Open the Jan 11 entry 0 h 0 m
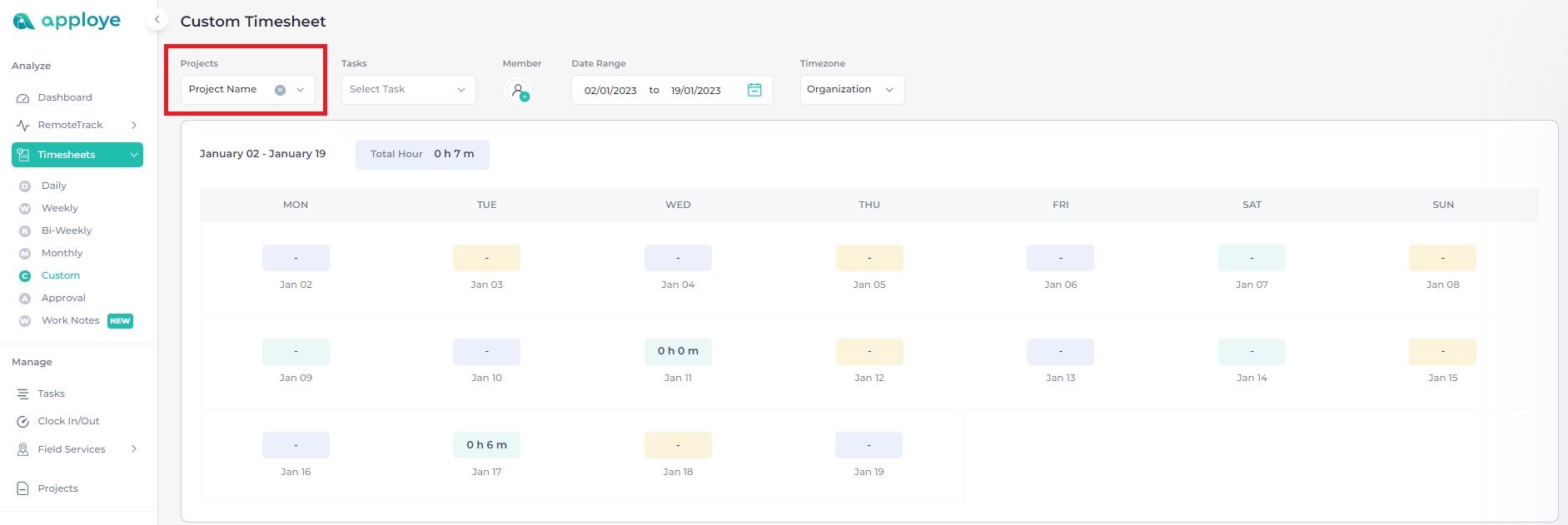1568x525 pixels. [x=678, y=351]
